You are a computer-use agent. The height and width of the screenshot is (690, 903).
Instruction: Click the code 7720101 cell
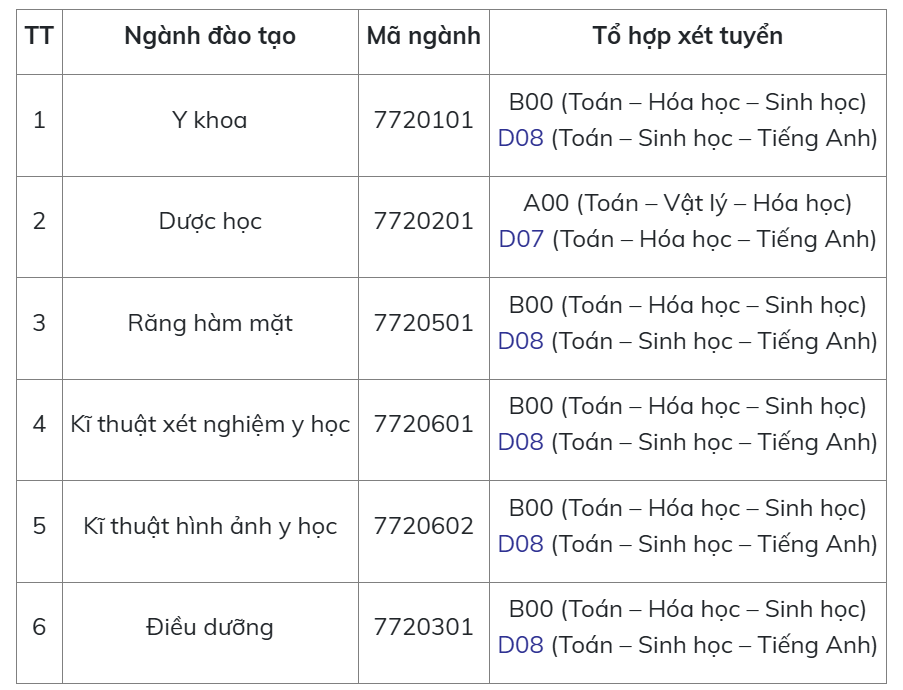tap(423, 121)
